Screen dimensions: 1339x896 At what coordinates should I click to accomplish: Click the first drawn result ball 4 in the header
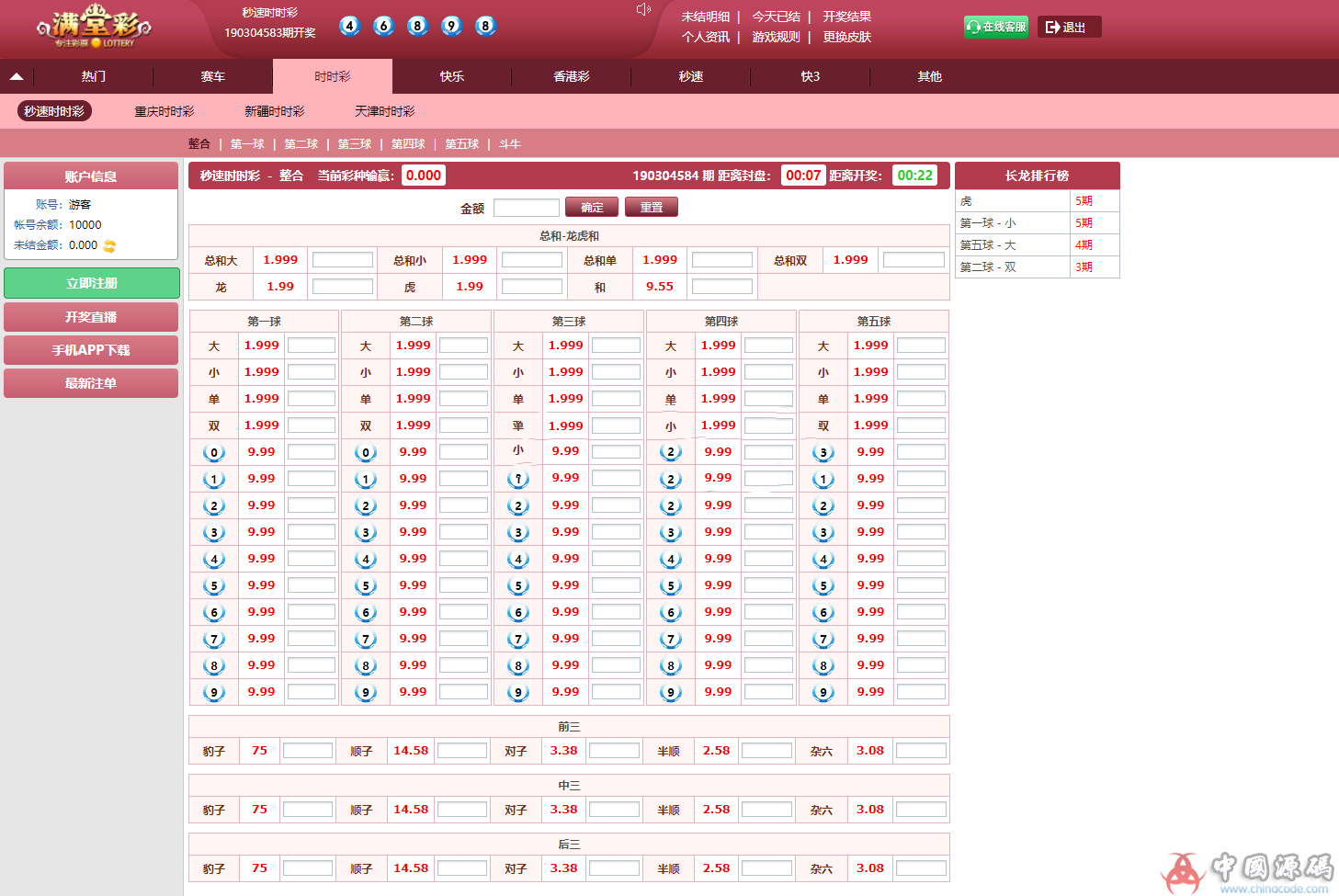point(349,26)
